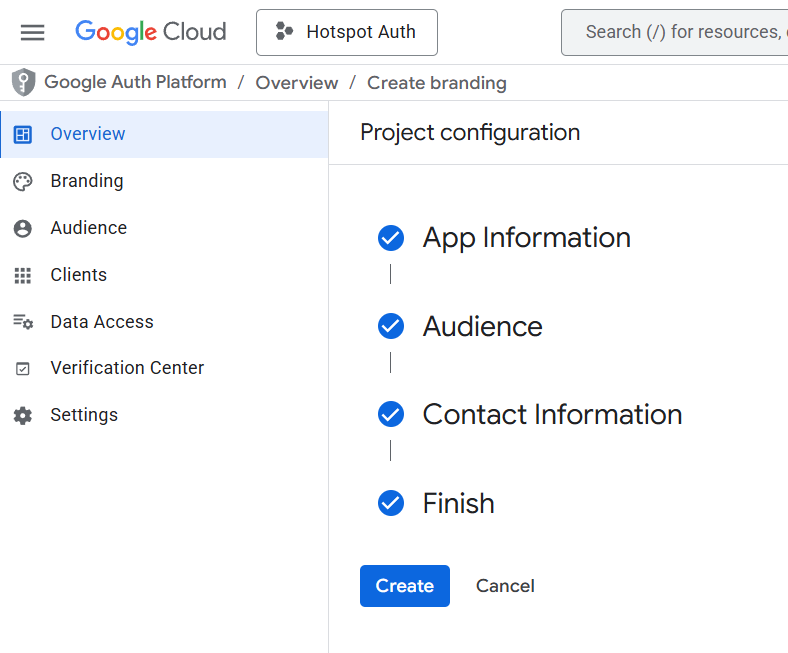Screen dimensions: 788x653
Task: Click the Audience person icon
Action: 23,228
